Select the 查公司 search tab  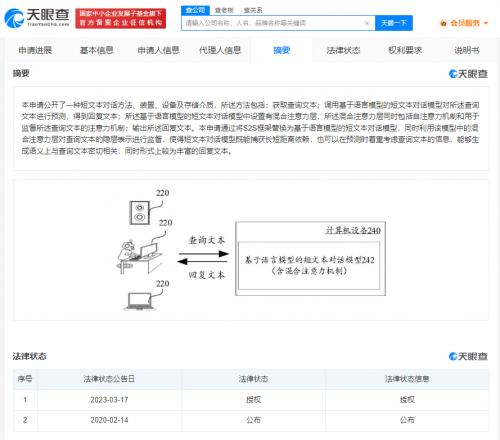coord(195,10)
